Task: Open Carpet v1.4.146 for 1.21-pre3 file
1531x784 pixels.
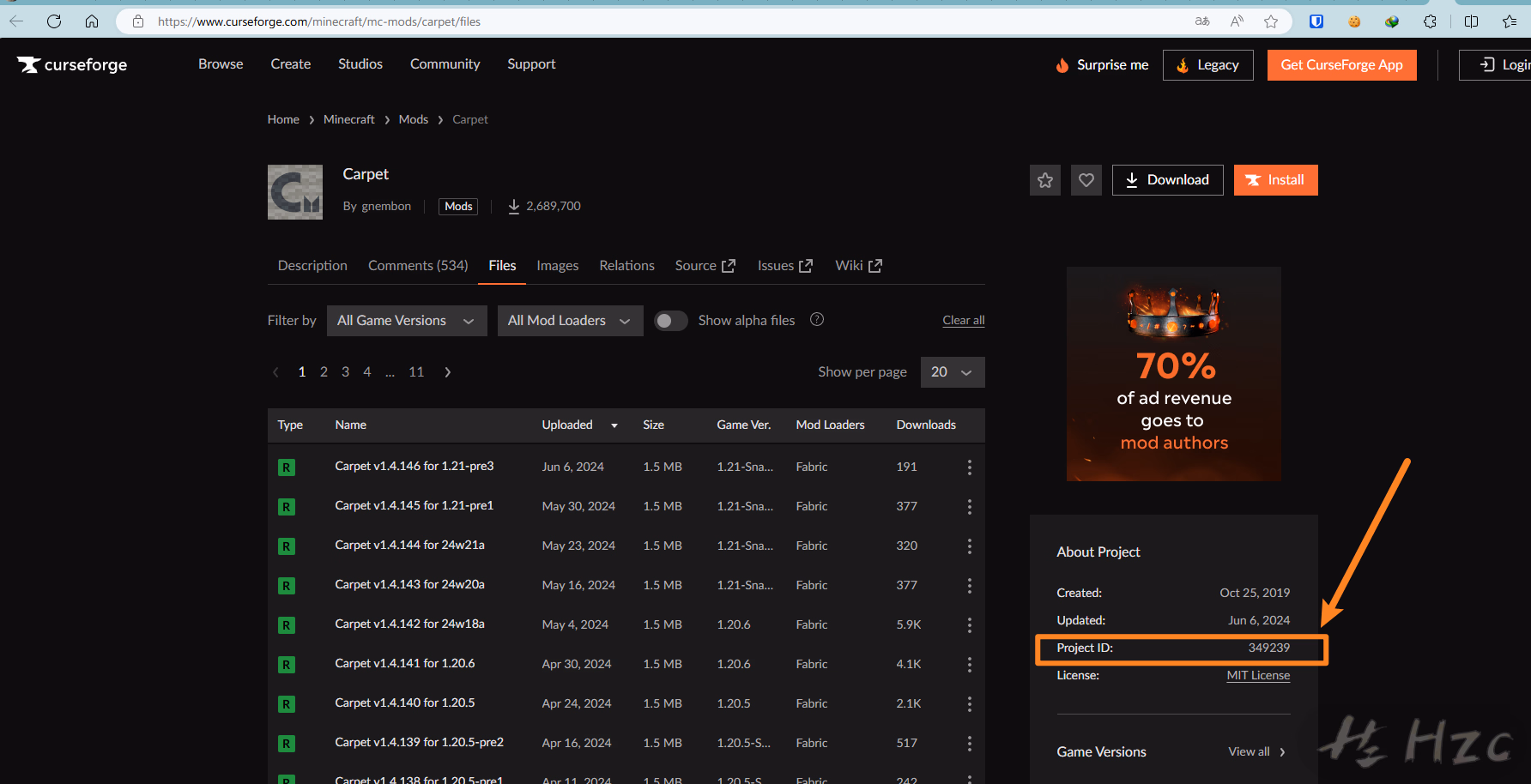Action: (x=415, y=466)
